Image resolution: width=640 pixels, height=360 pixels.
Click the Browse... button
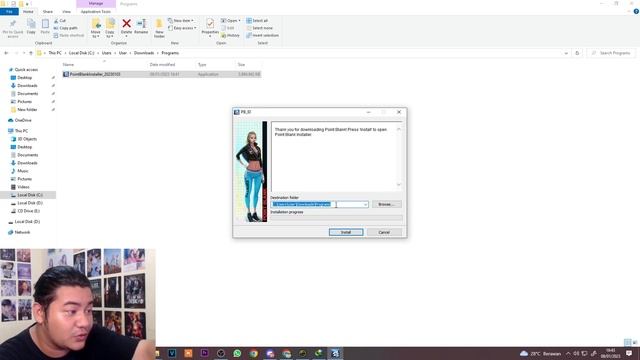[387, 204]
